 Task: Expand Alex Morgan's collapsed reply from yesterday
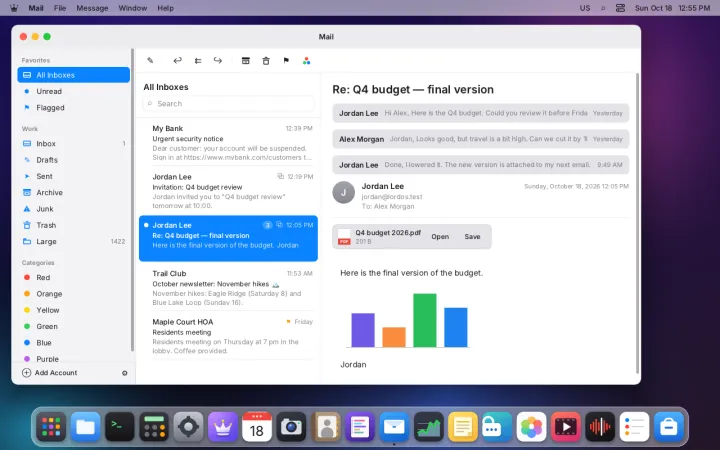[480, 139]
